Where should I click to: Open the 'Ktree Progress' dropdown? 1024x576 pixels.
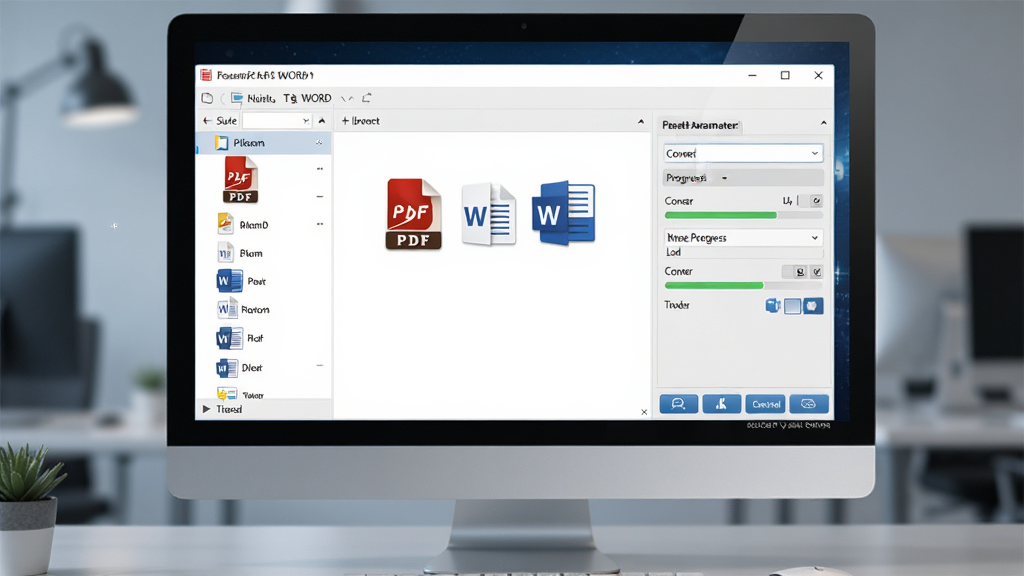(x=743, y=238)
